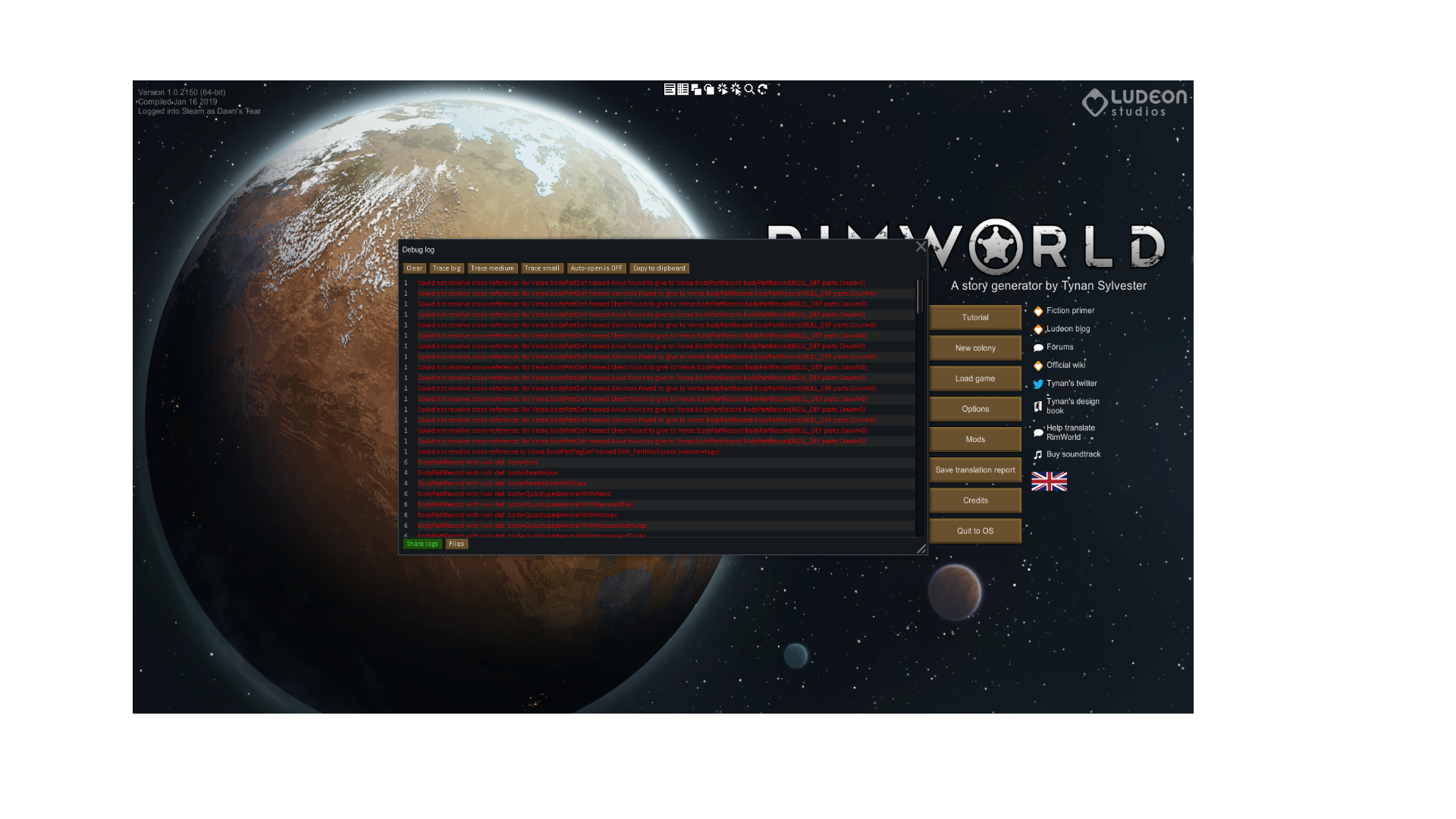The width and height of the screenshot is (1456, 819).
Task: Close the Debug log window with X
Action: [921, 246]
